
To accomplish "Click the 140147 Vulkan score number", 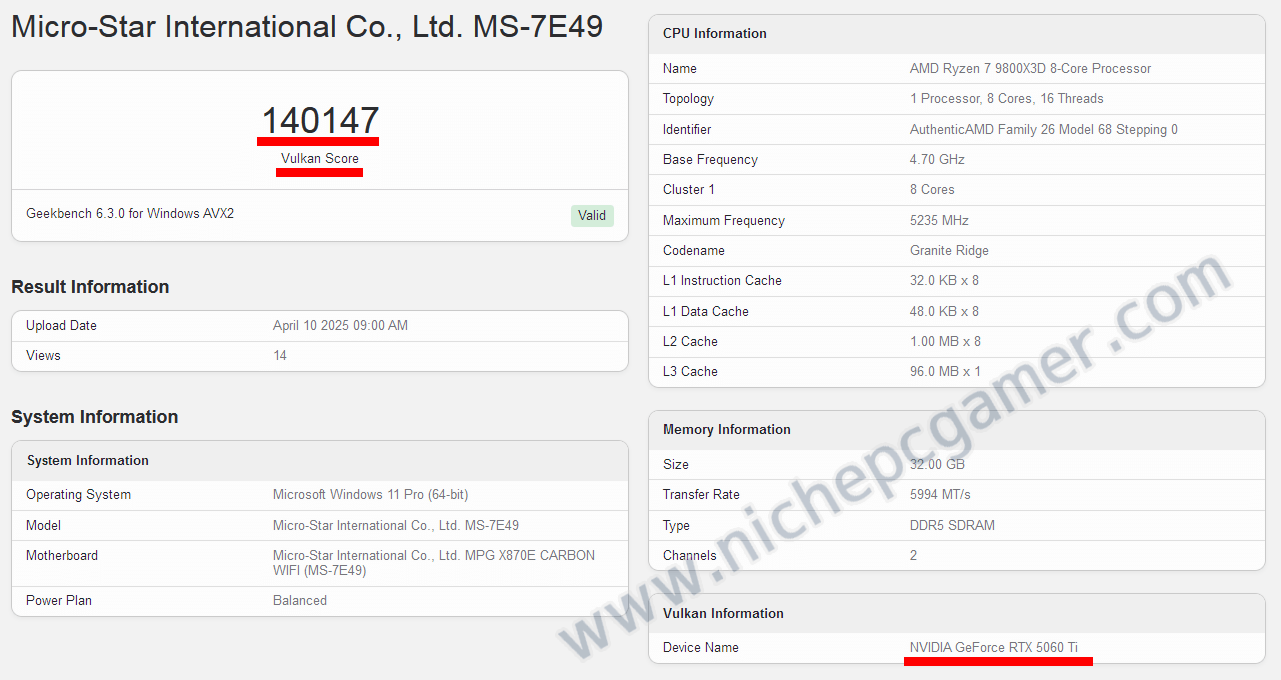I will tap(320, 121).
